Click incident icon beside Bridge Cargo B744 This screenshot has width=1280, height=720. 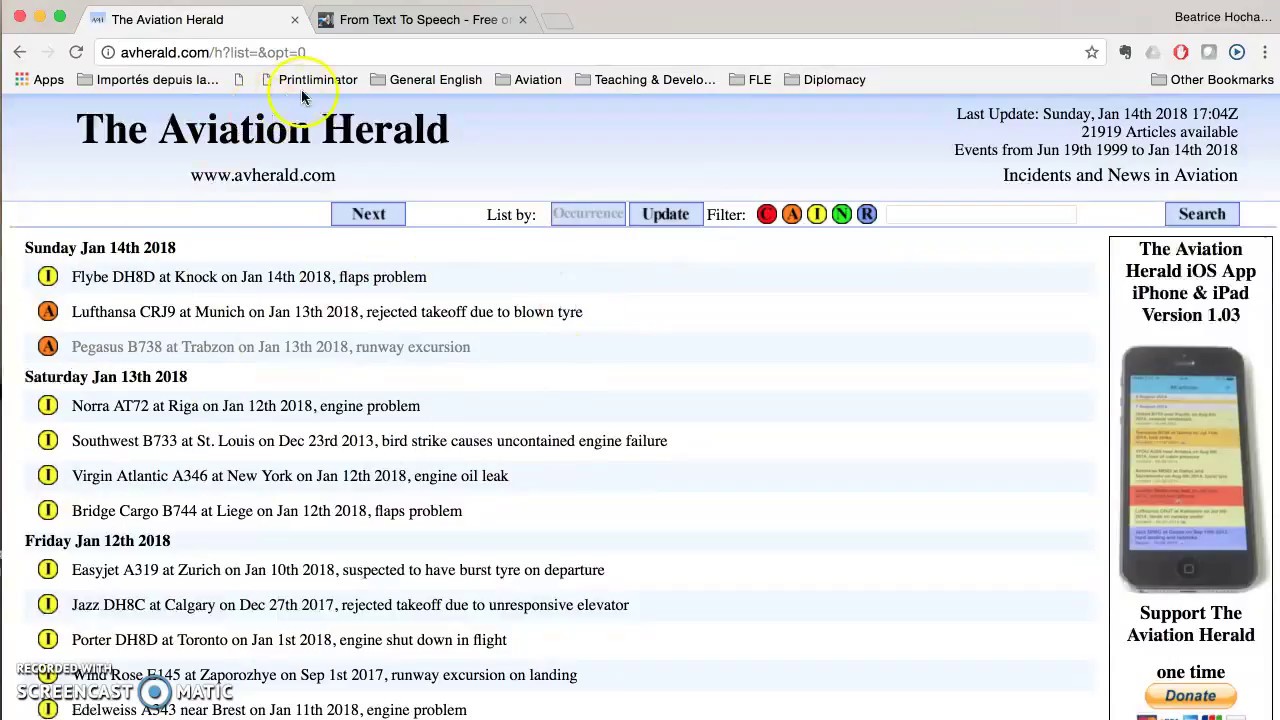(48, 510)
